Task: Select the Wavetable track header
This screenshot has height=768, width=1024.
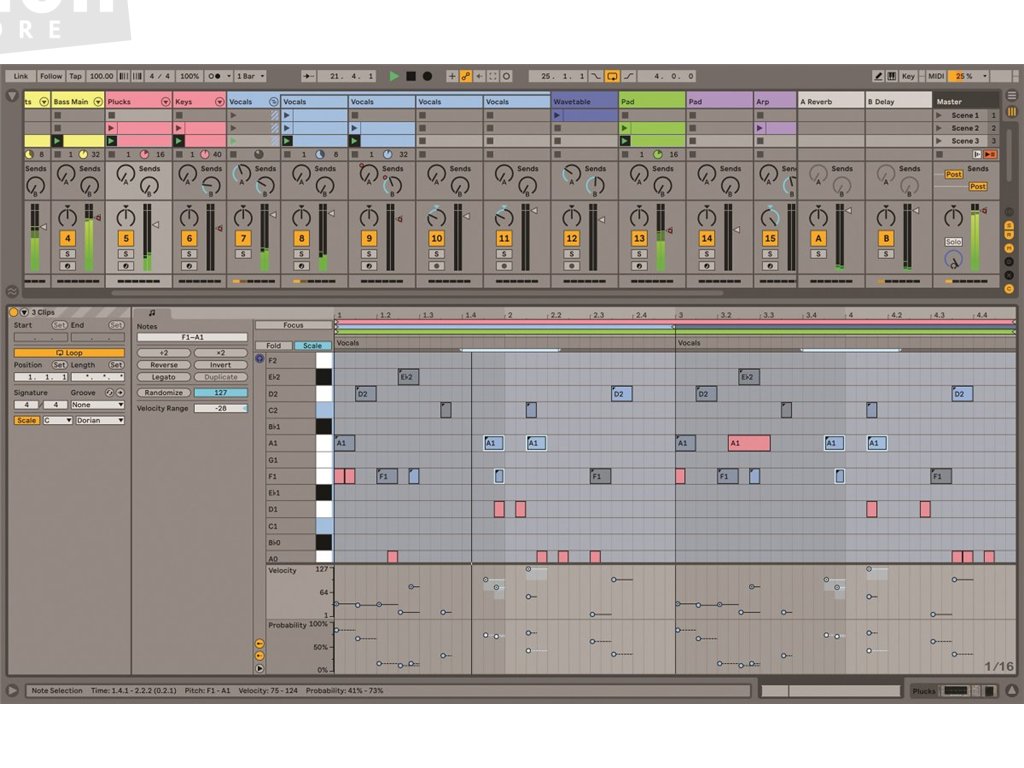Action: point(584,101)
